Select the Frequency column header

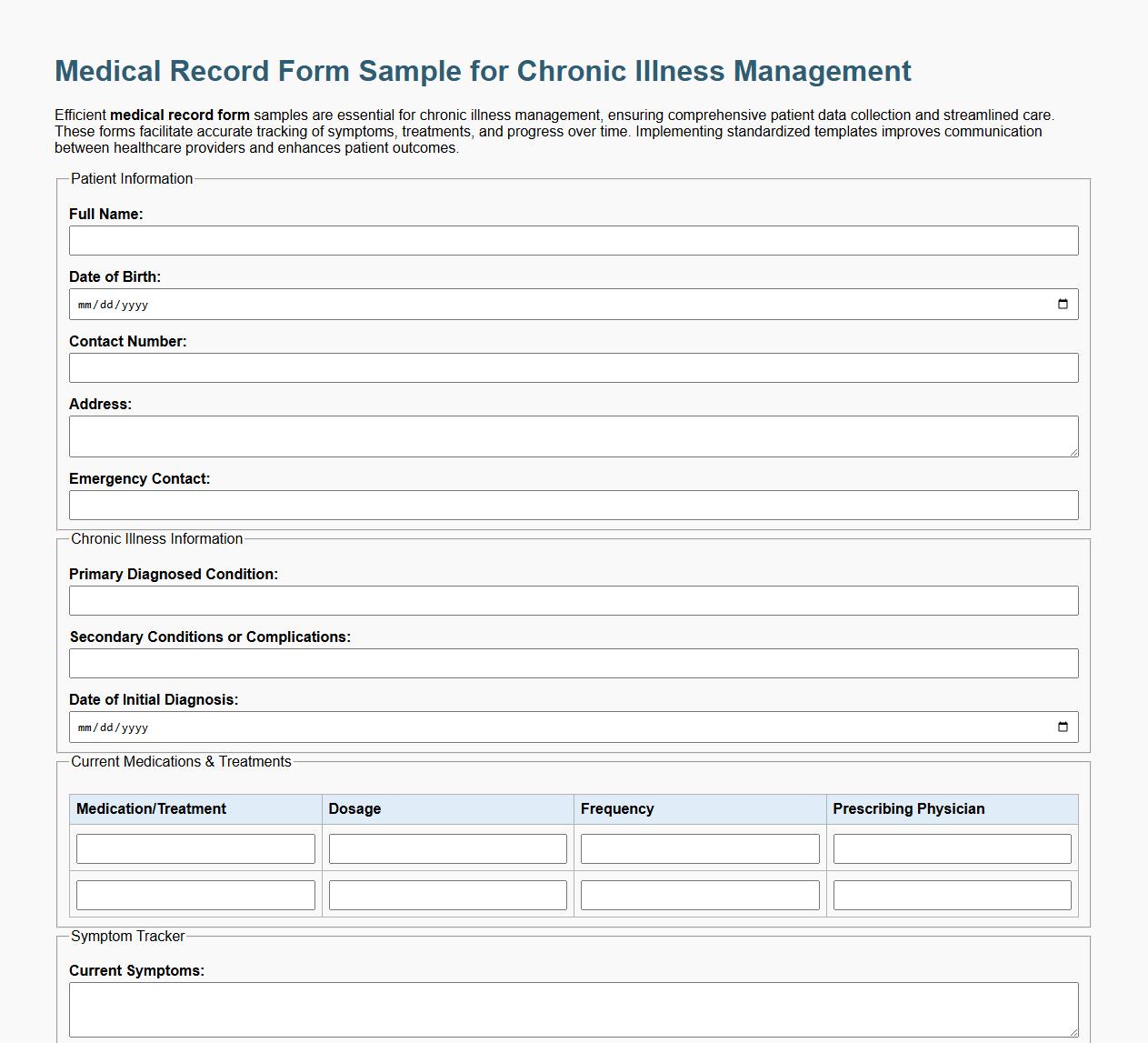click(619, 808)
